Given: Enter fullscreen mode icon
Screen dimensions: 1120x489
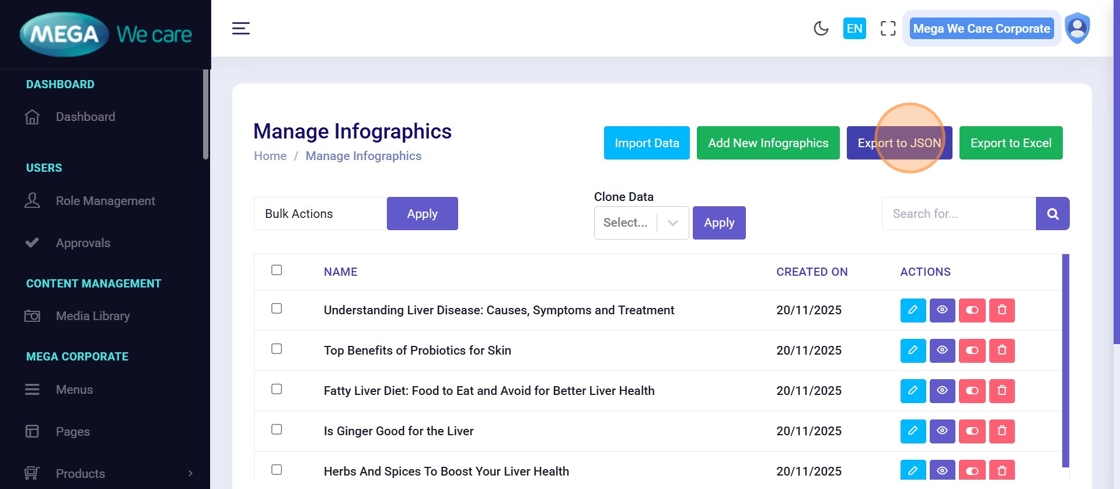Looking at the screenshot, I should [888, 29].
